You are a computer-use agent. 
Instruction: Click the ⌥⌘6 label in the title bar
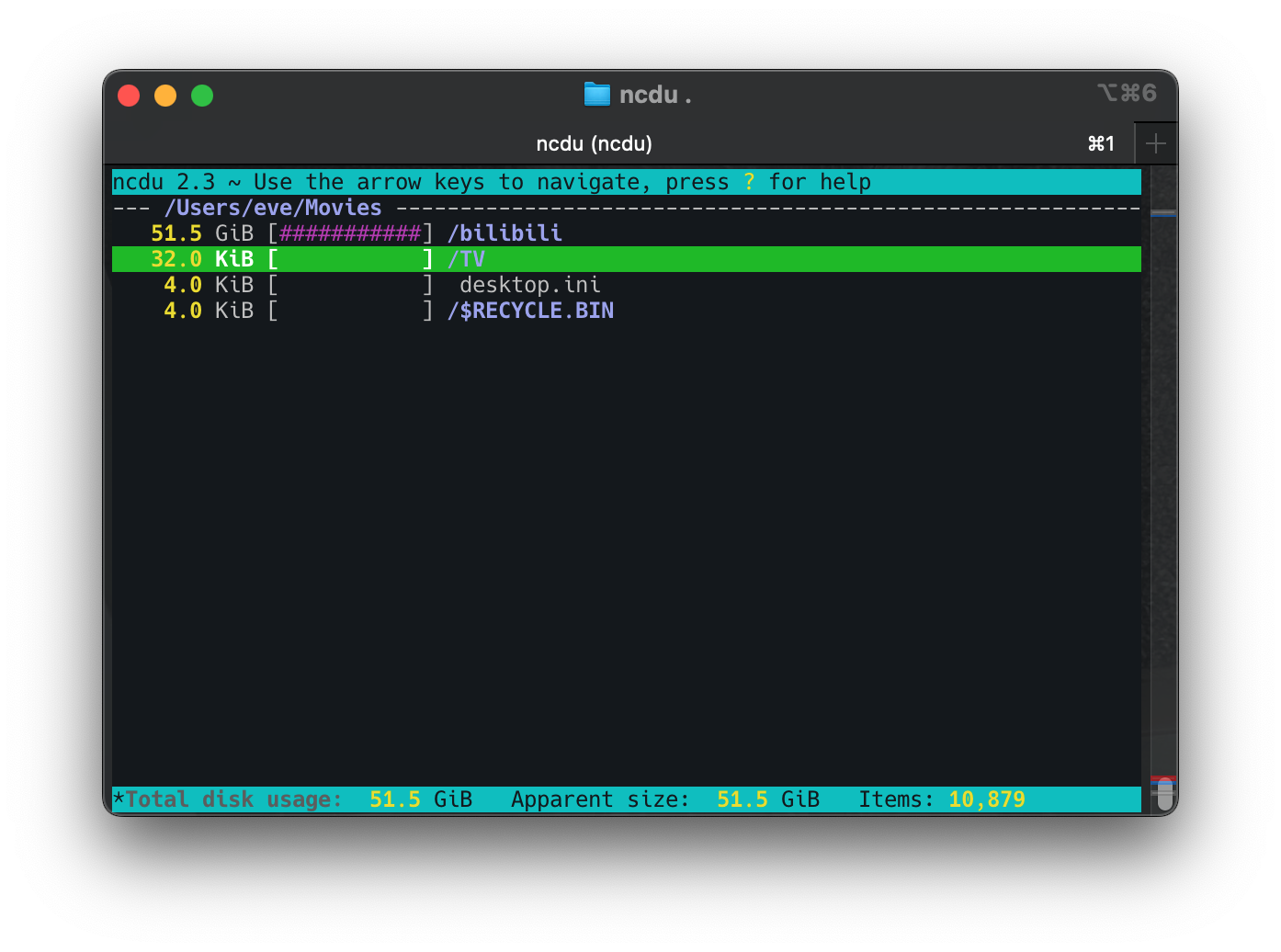pos(1128,93)
